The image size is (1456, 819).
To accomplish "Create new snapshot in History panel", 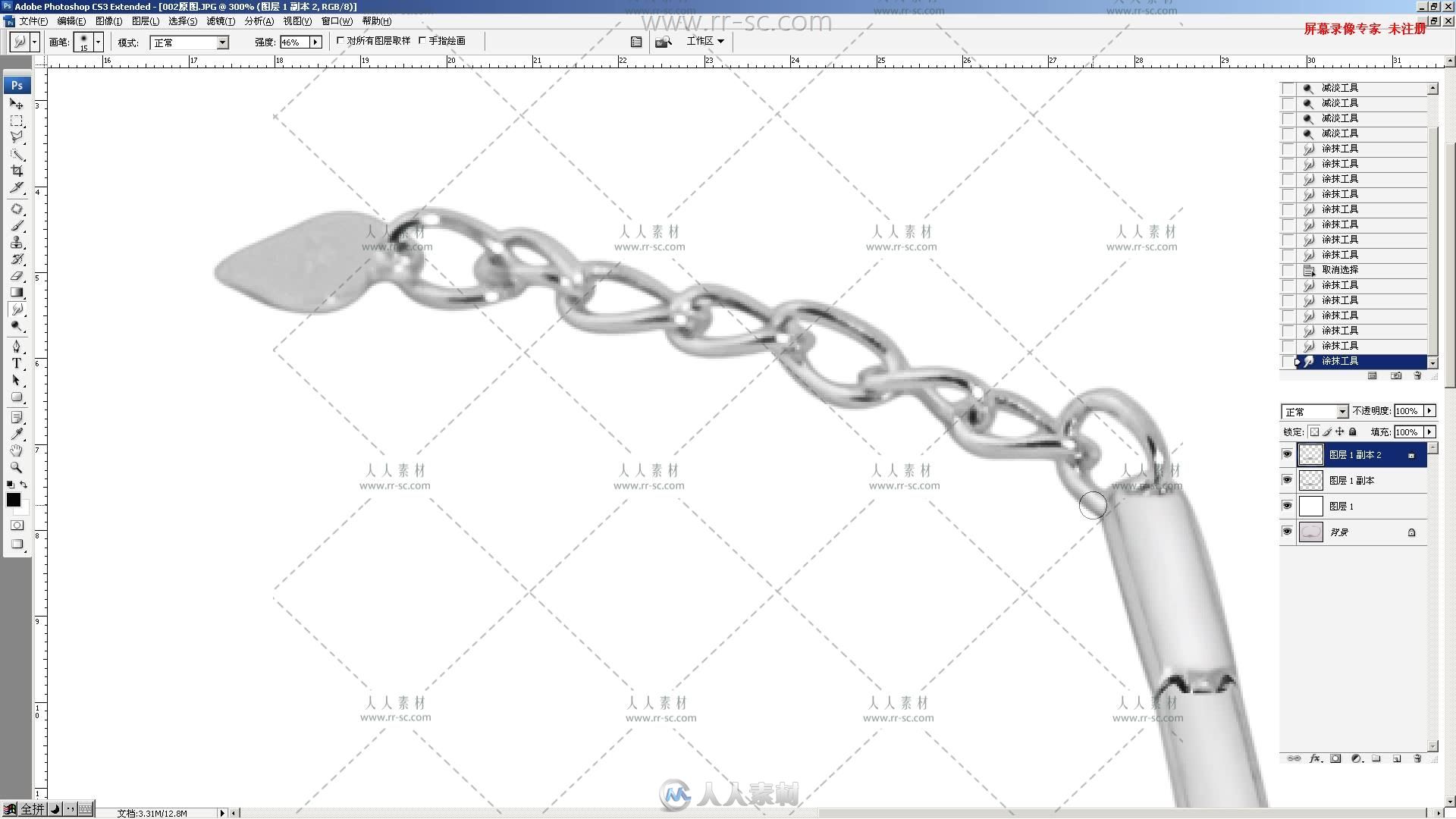I will point(1396,375).
